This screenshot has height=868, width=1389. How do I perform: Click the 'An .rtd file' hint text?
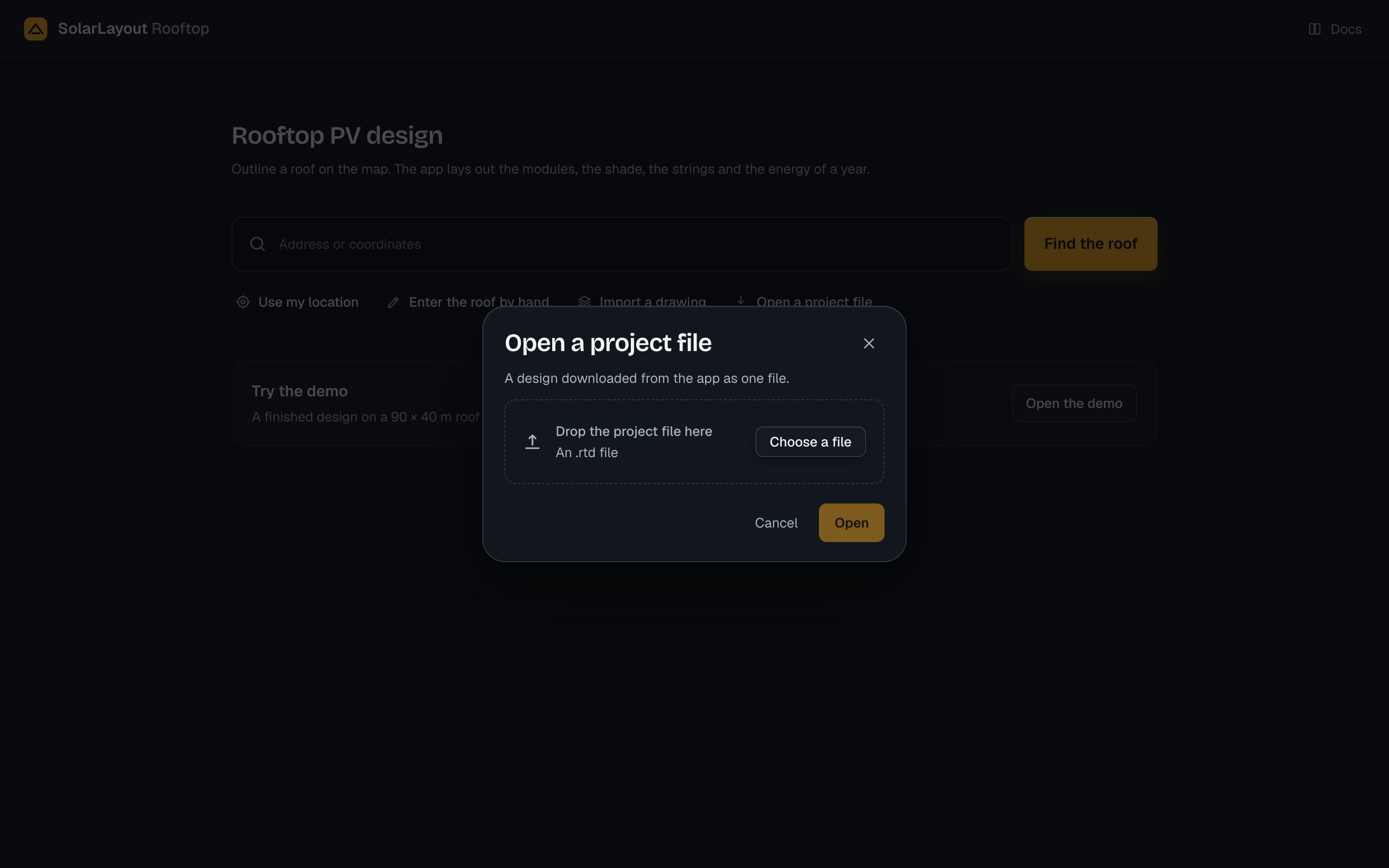click(x=586, y=452)
